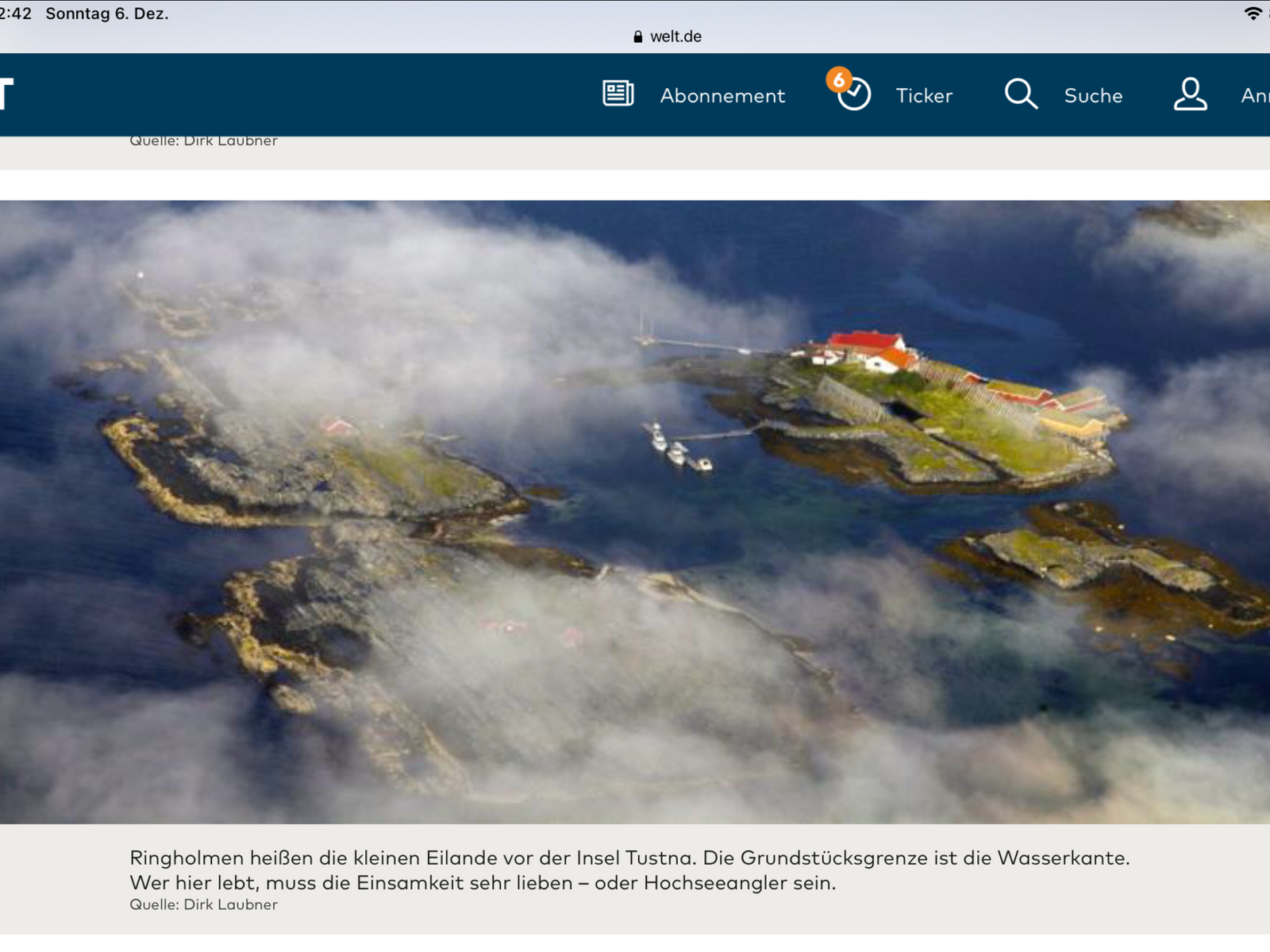
Task: Tap the lock icon beside welt.de
Action: (x=637, y=36)
